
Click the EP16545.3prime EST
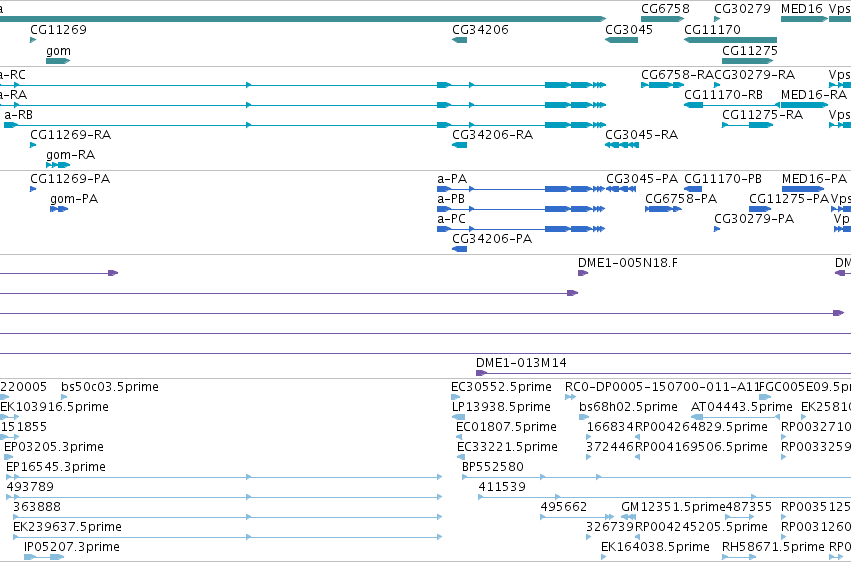click(x=224, y=477)
